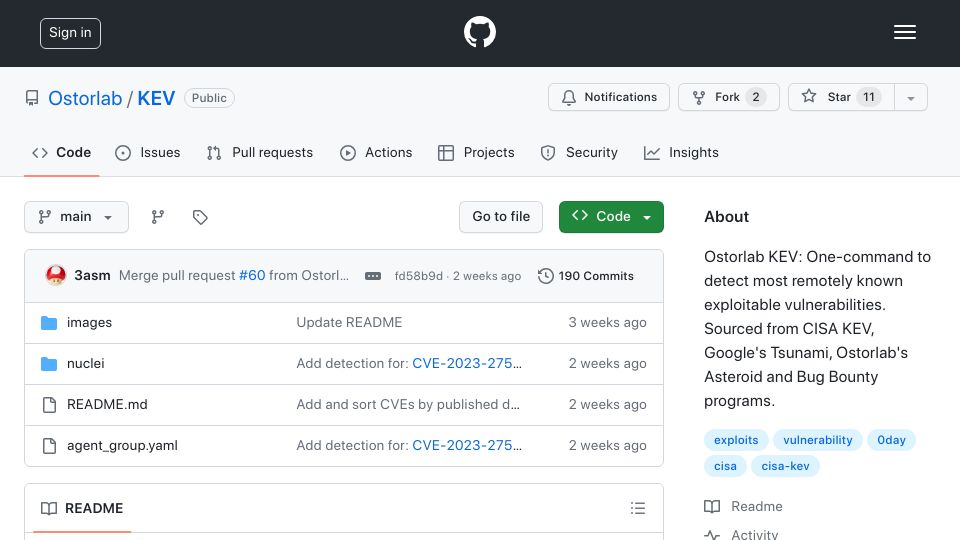Open CVE-2023-275 link in agent_group.yaml row
The width and height of the screenshot is (960, 540).
tap(467, 446)
